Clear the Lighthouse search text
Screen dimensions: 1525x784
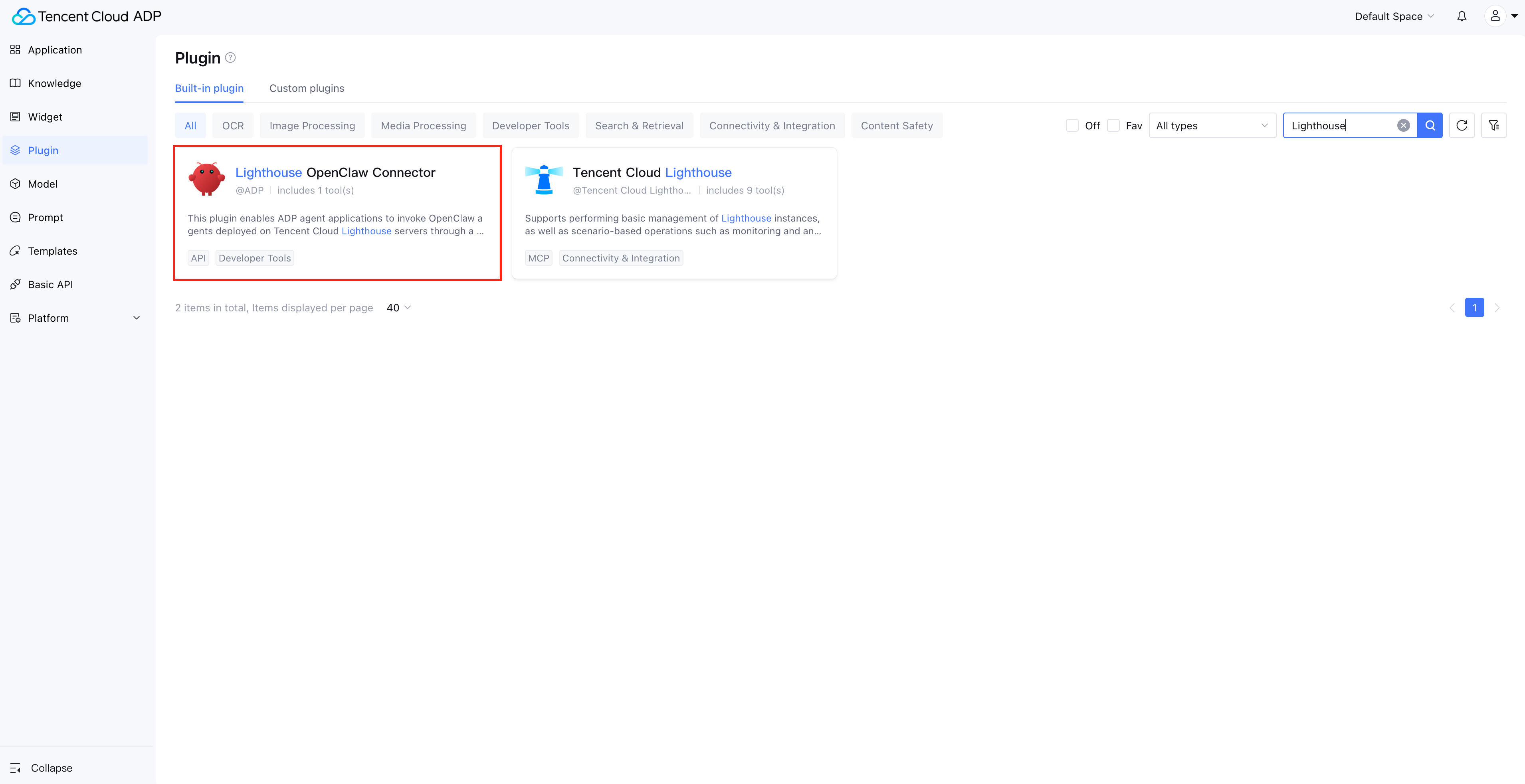[1403, 125]
